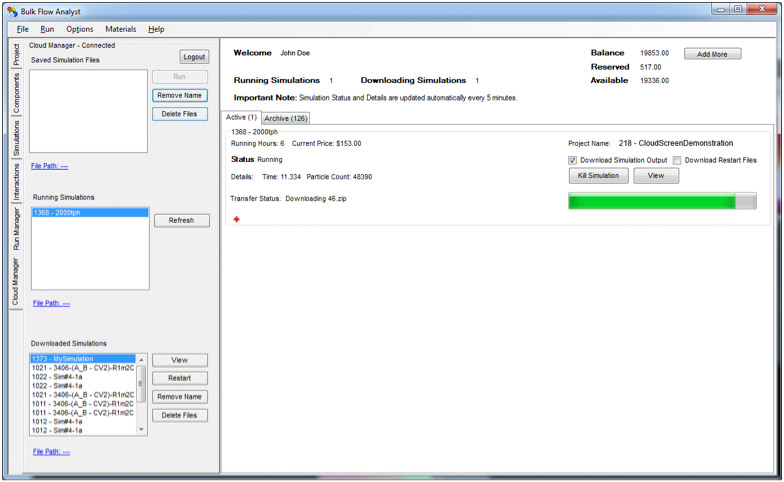Click the Bulk Flow Analyst app icon
This screenshot has height=482, width=784.
[x=11, y=10]
